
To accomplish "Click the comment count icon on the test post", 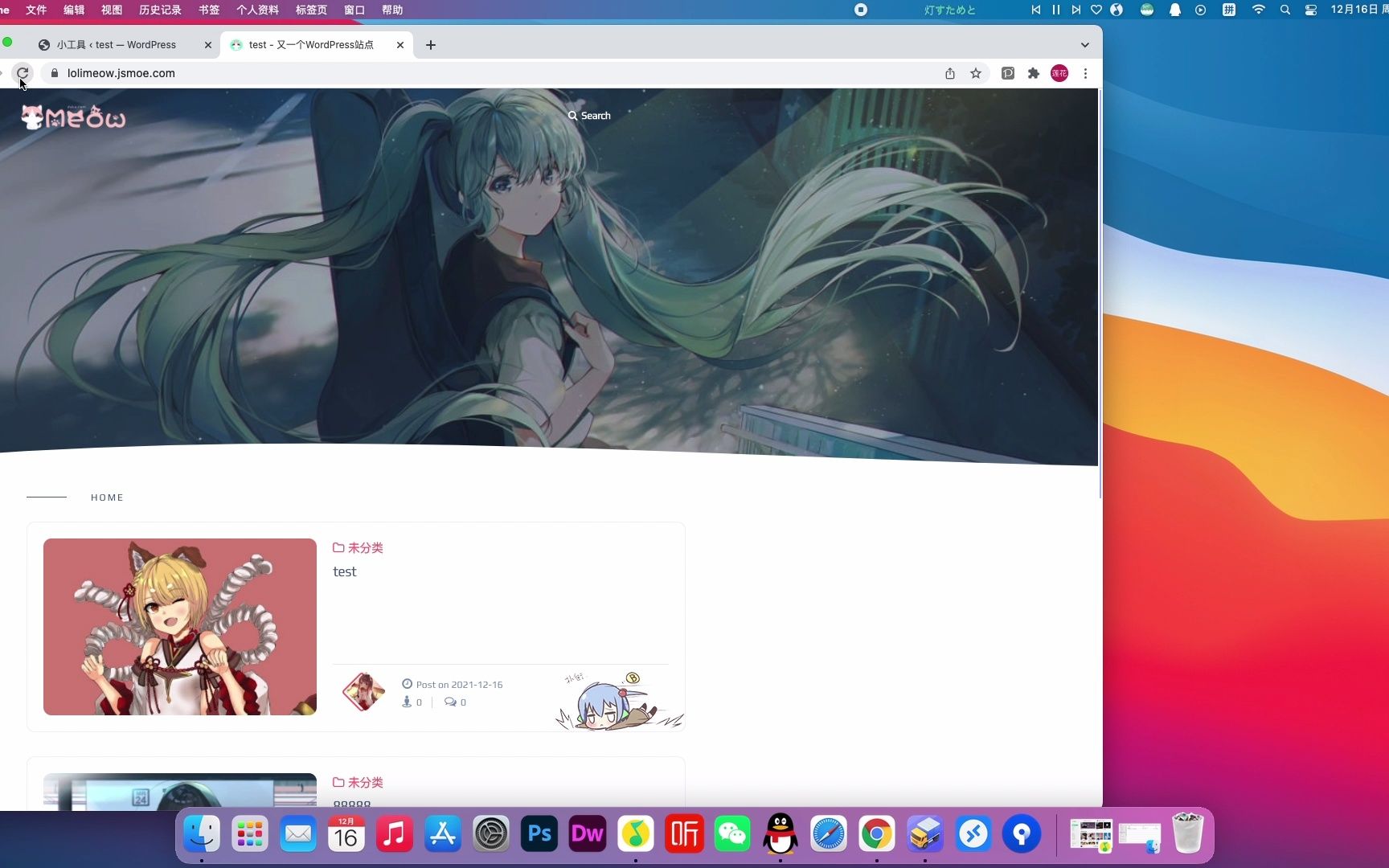I will point(450,702).
